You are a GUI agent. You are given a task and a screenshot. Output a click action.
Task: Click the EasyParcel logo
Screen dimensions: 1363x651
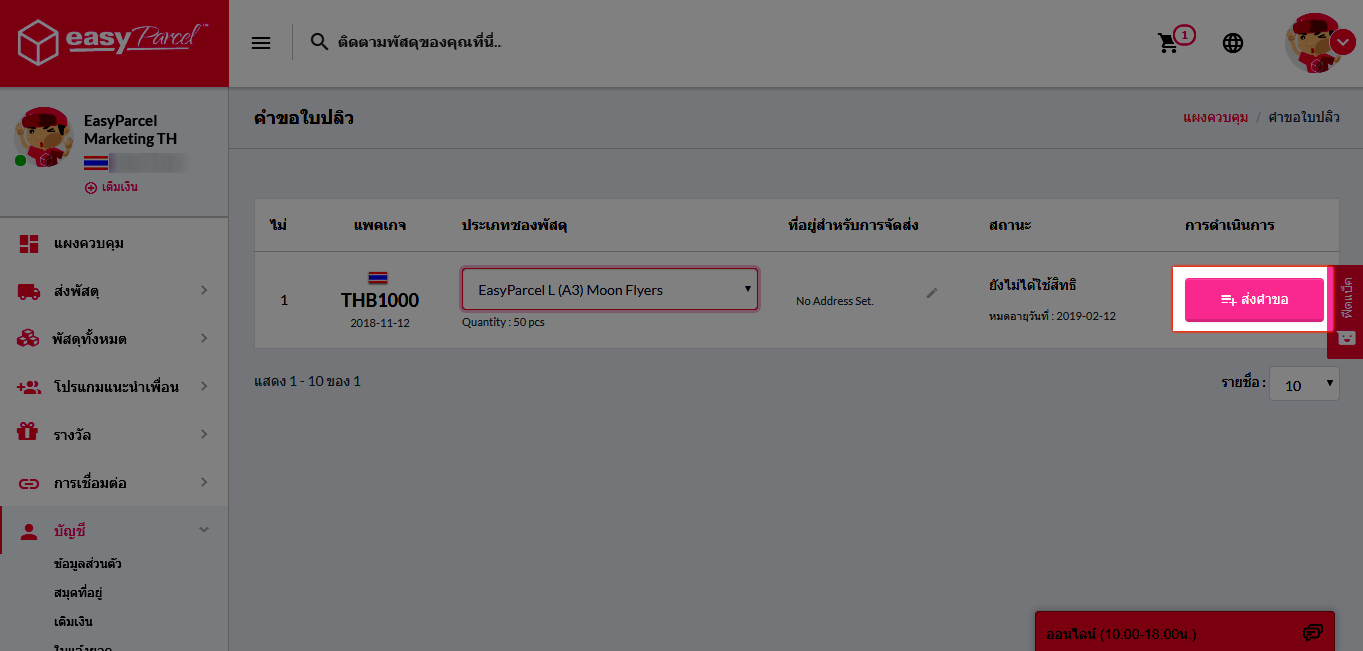point(113,43)
